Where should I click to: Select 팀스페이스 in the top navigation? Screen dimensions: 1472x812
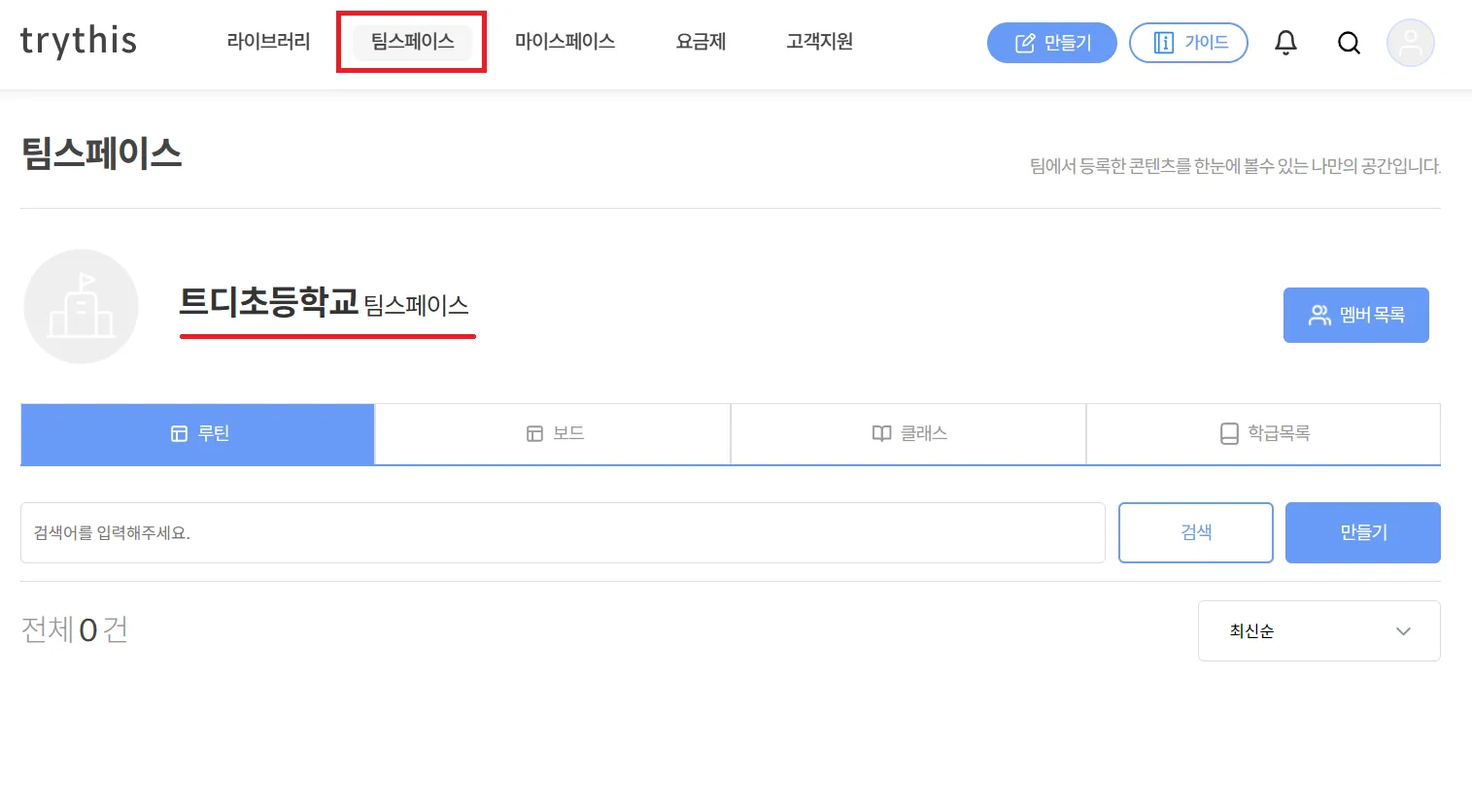[x=412, y=42]
